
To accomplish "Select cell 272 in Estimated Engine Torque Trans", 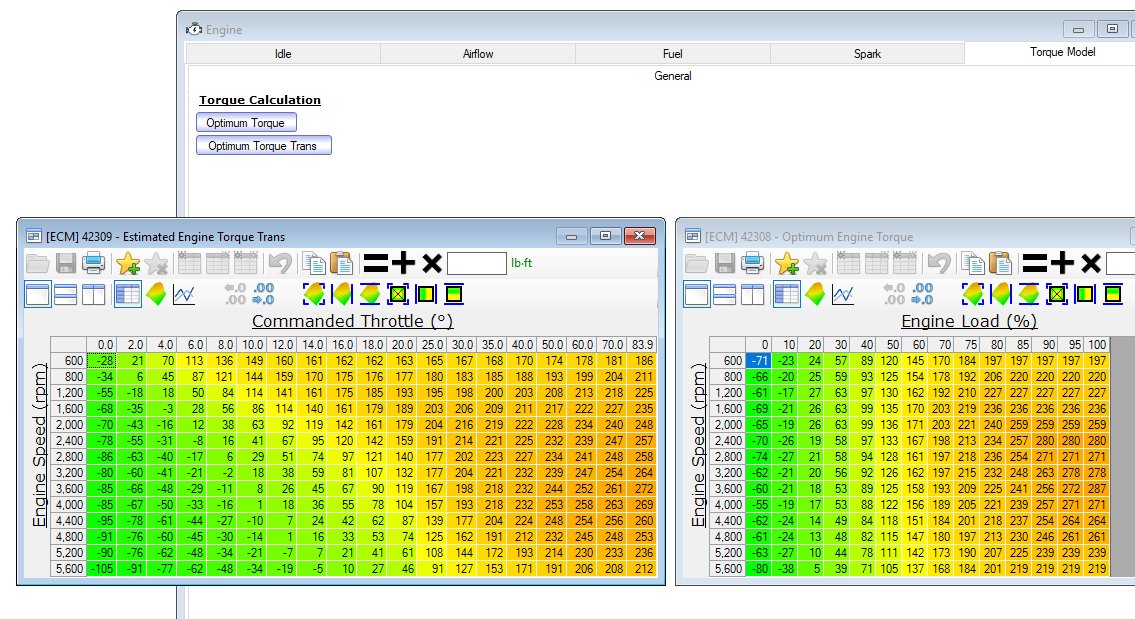I will pos(642,489).
